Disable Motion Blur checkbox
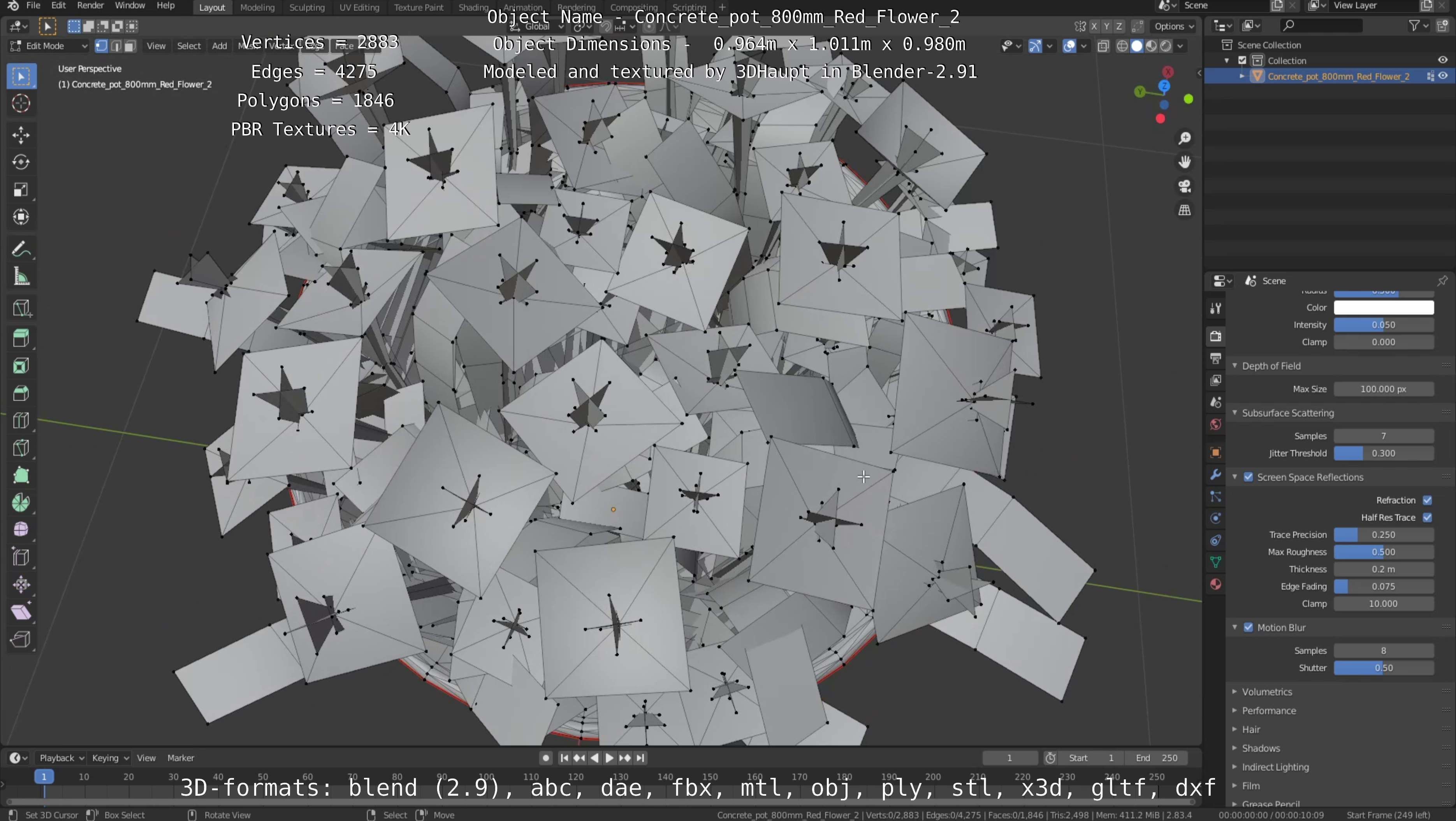This screenshot has width=1456, height=821. point(1248,627)
